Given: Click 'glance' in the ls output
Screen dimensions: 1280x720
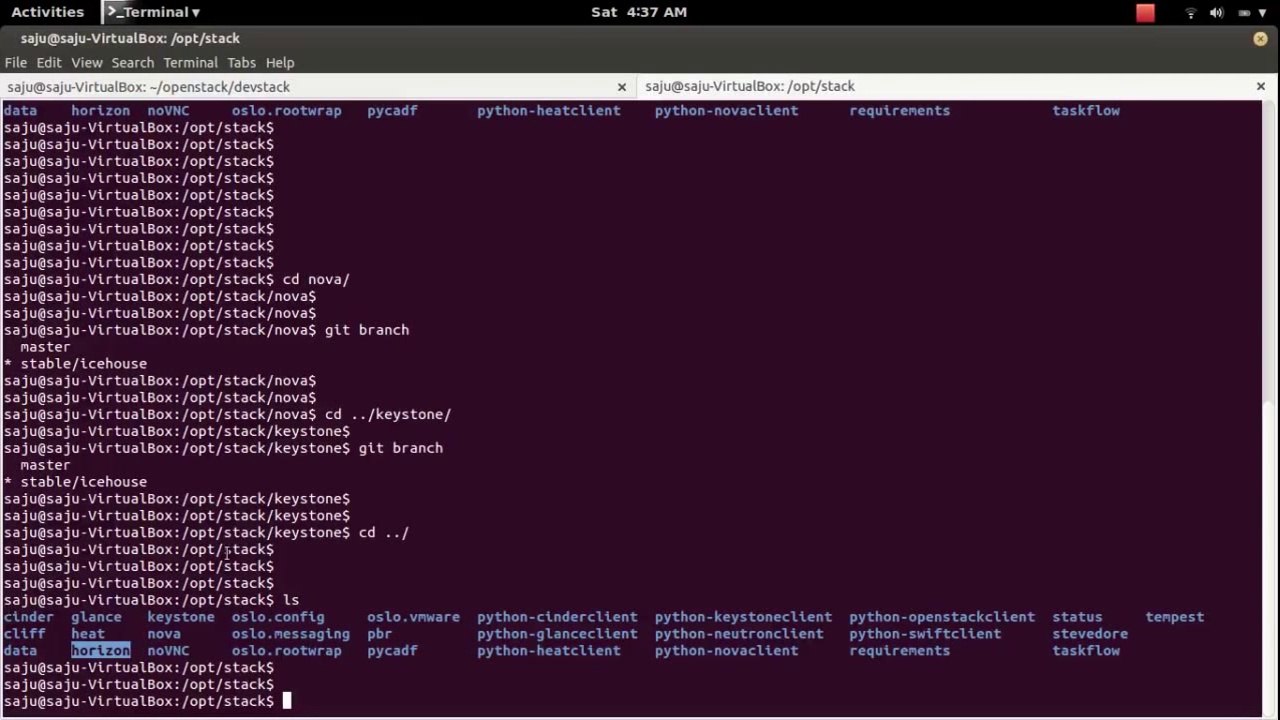Looking at the screenshot, I should [96, 617].
